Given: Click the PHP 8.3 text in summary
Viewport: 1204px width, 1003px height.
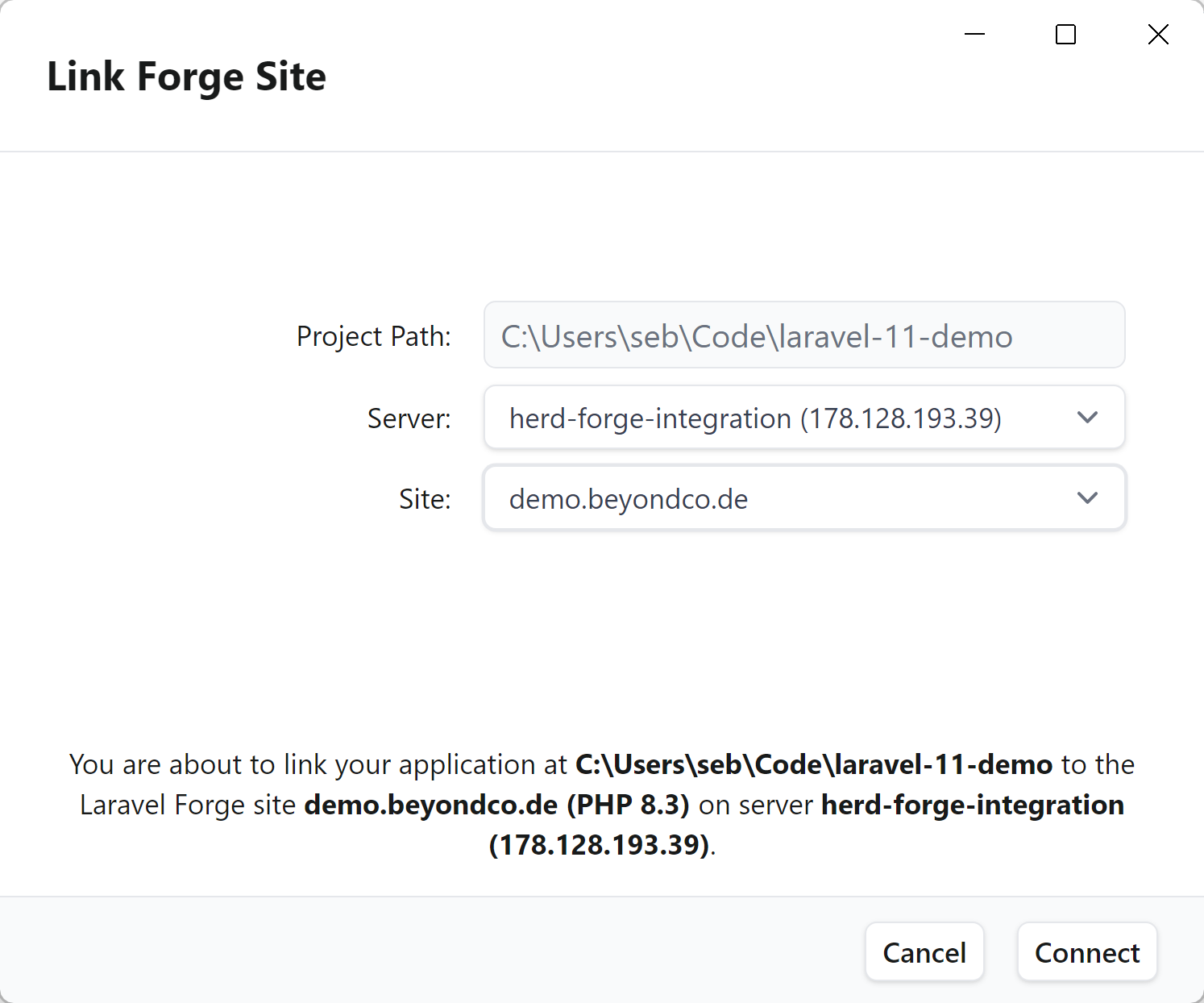Looking at the screenshot, I should 628,804.
